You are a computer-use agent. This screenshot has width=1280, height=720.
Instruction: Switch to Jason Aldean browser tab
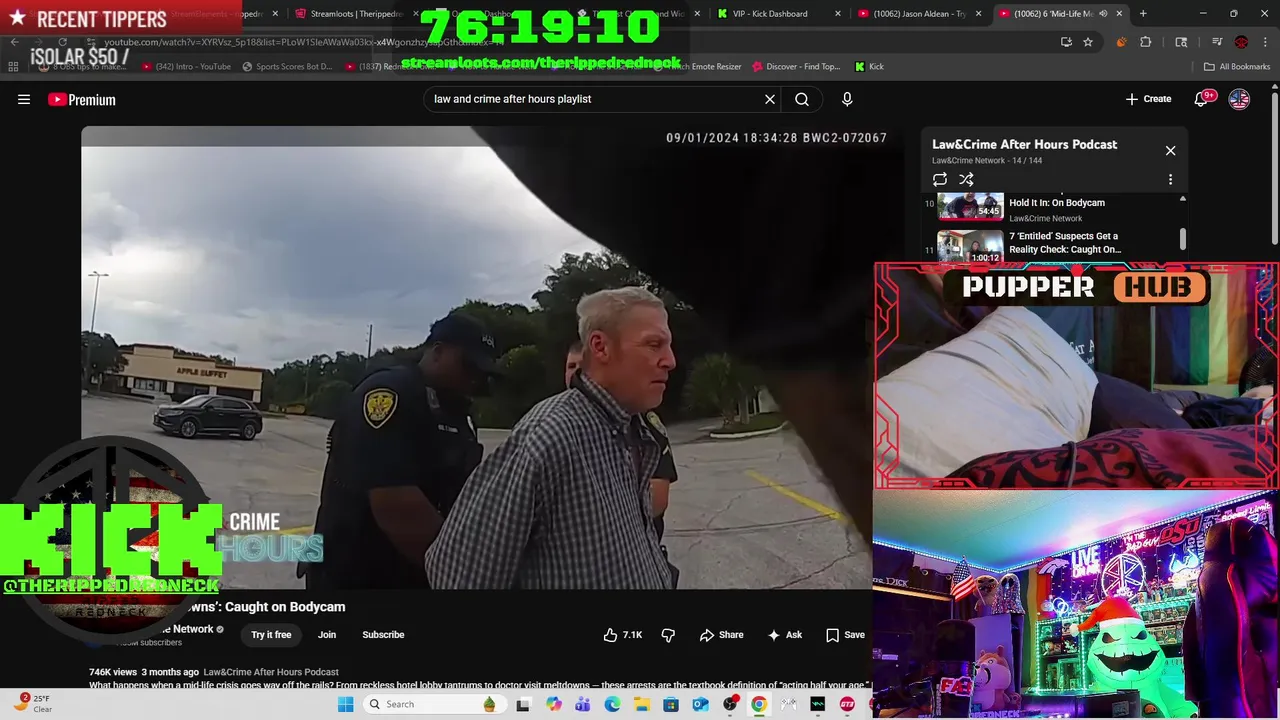point(918,14)
